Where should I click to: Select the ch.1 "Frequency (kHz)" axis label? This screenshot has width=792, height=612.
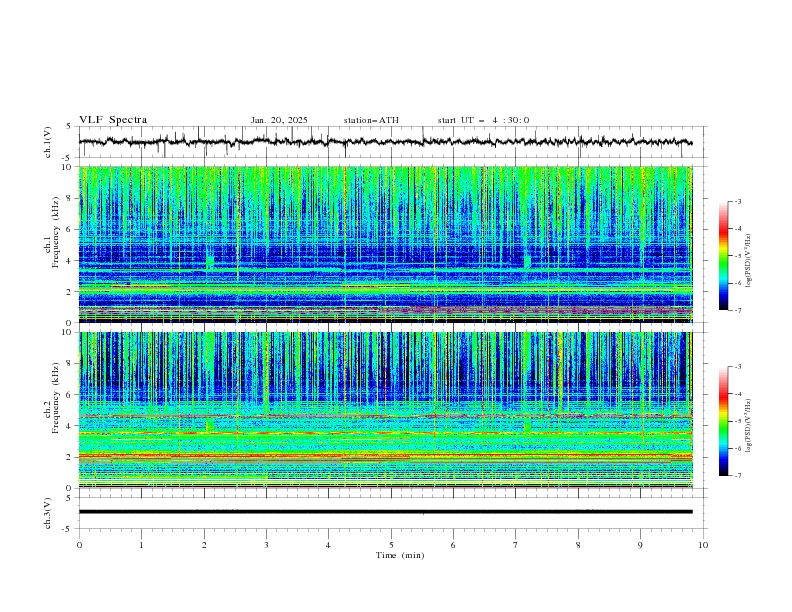(56, 232)
